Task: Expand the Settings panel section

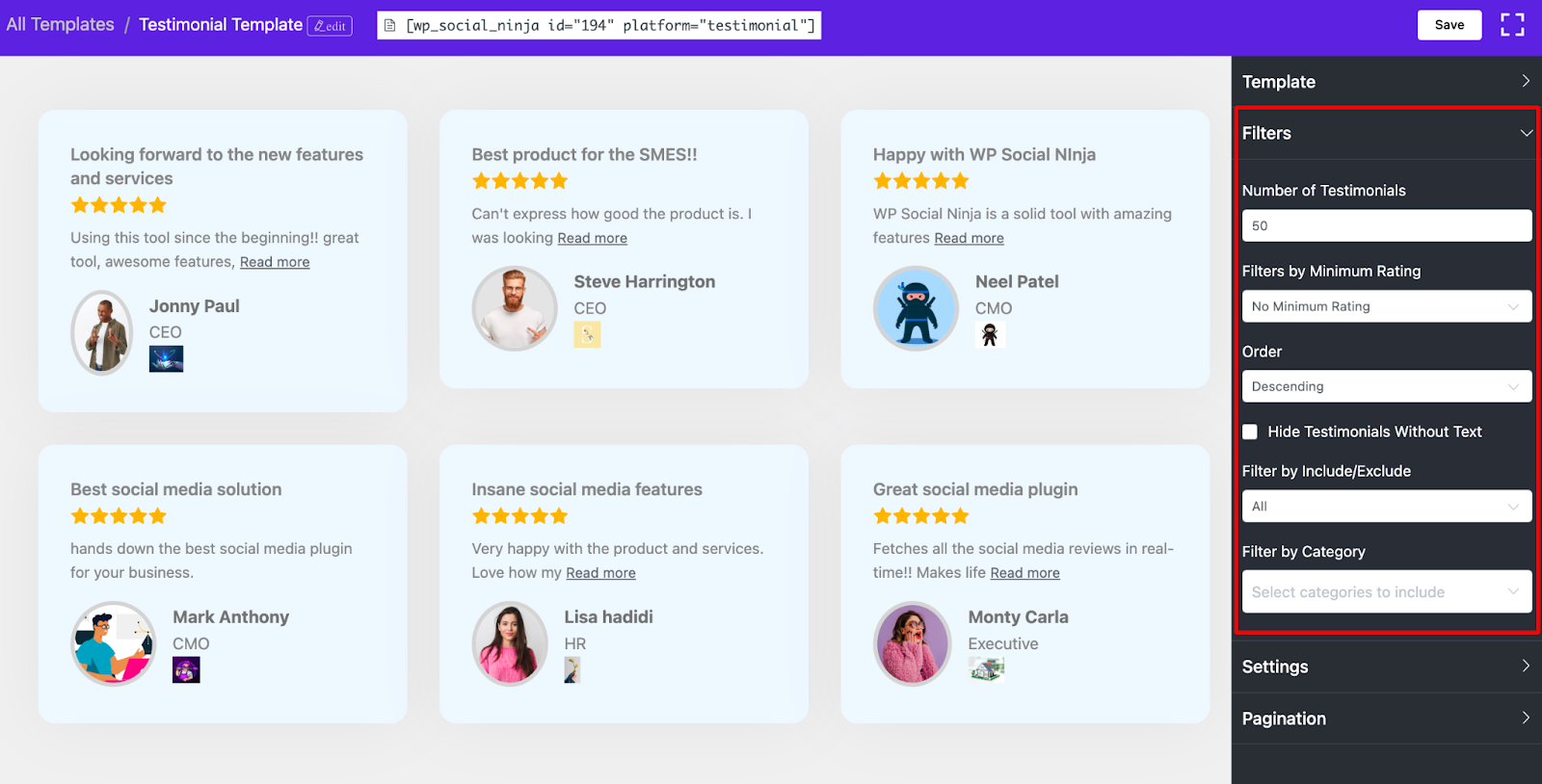Action: (1387, 666)
